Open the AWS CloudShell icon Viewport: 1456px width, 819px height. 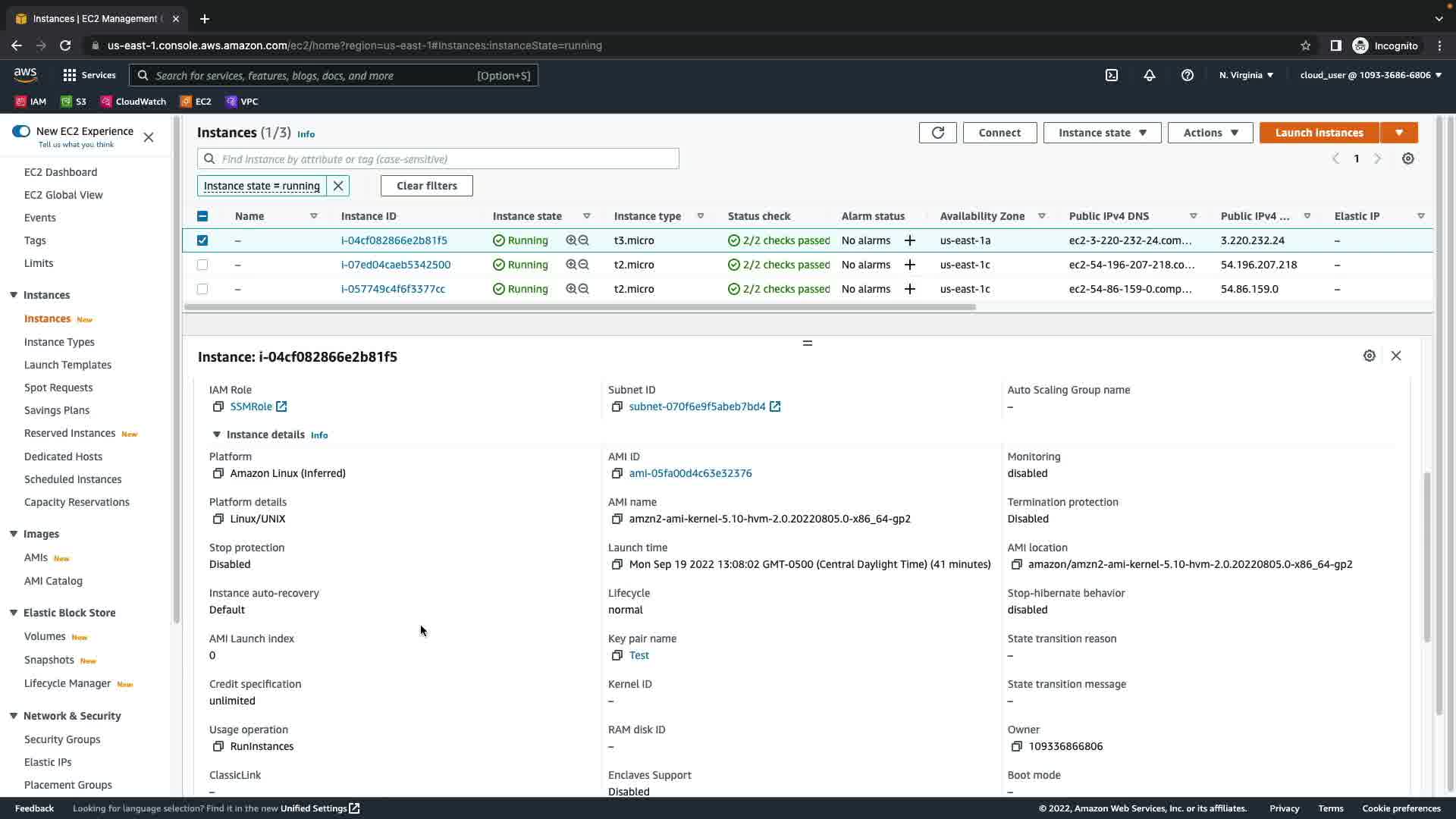[1111, 75]
